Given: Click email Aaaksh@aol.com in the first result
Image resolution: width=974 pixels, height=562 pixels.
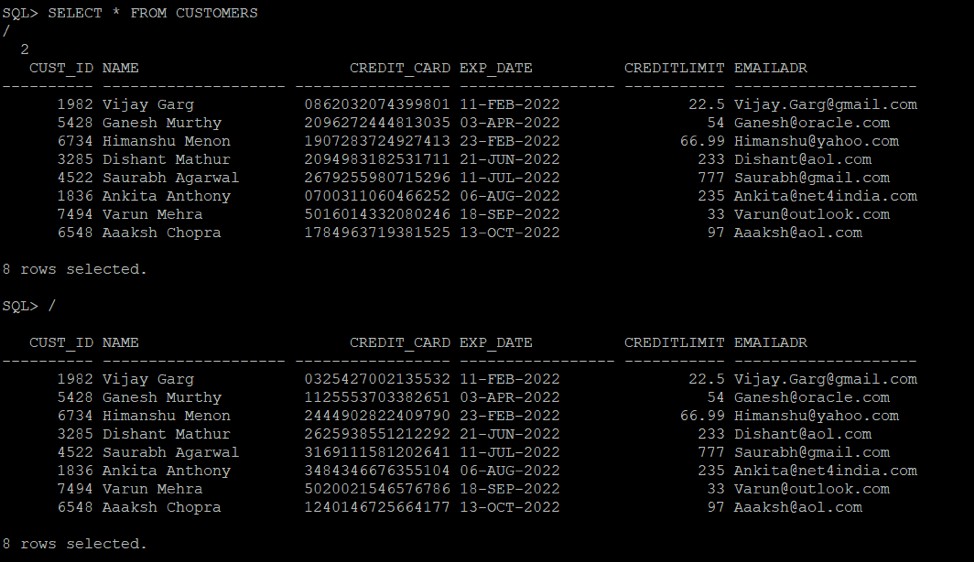Looking at the screenshot, I should pyautogui.click(x=798, y=232).
